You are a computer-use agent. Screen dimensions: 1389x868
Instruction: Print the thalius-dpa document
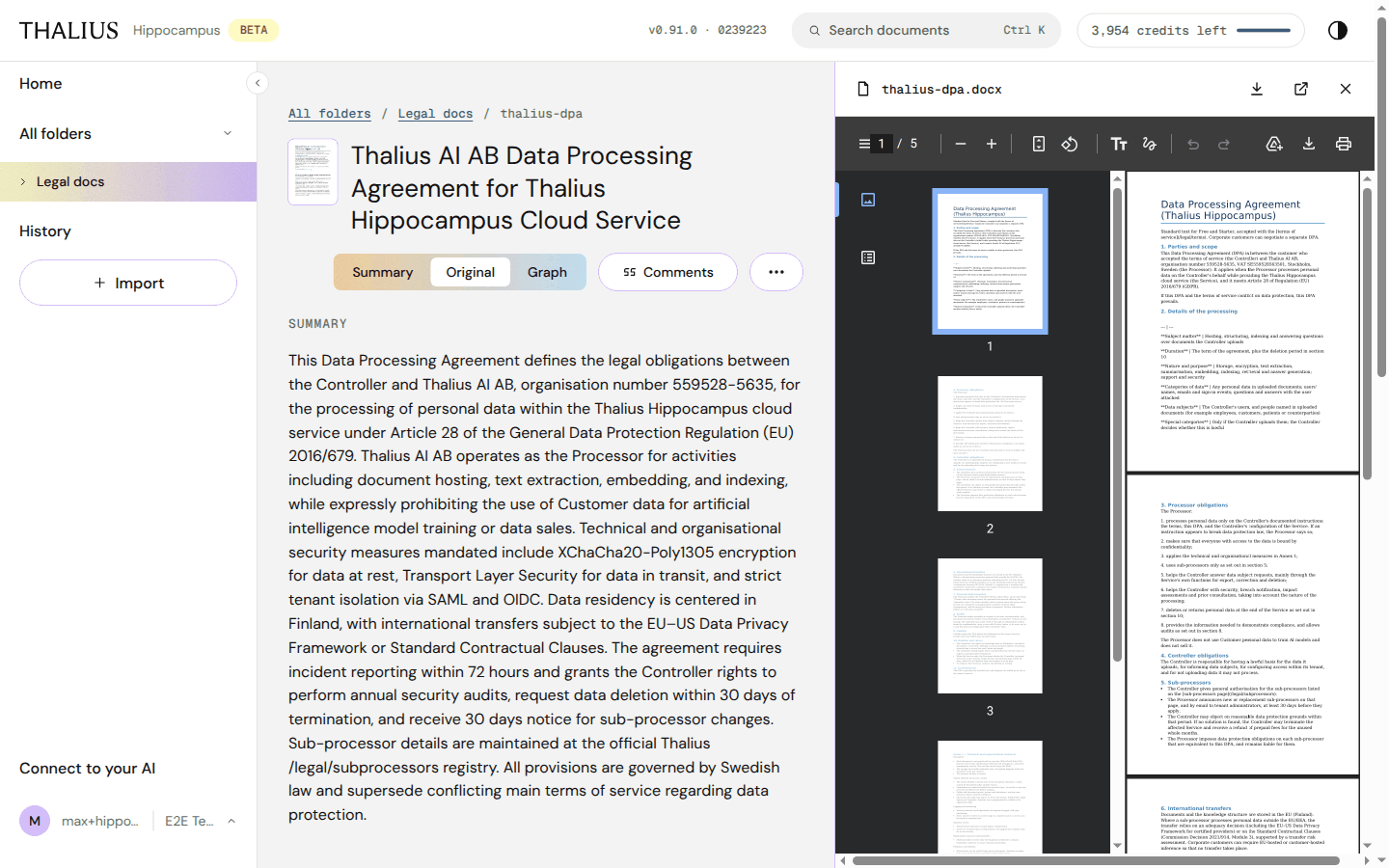[1344, 144]
